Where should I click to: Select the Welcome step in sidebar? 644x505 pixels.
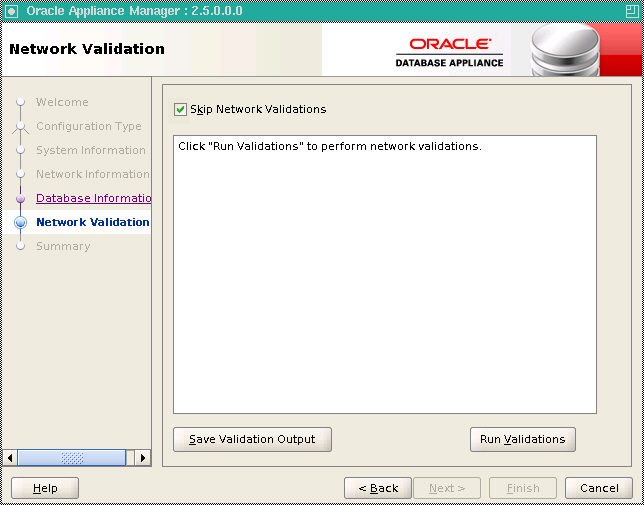62,102
